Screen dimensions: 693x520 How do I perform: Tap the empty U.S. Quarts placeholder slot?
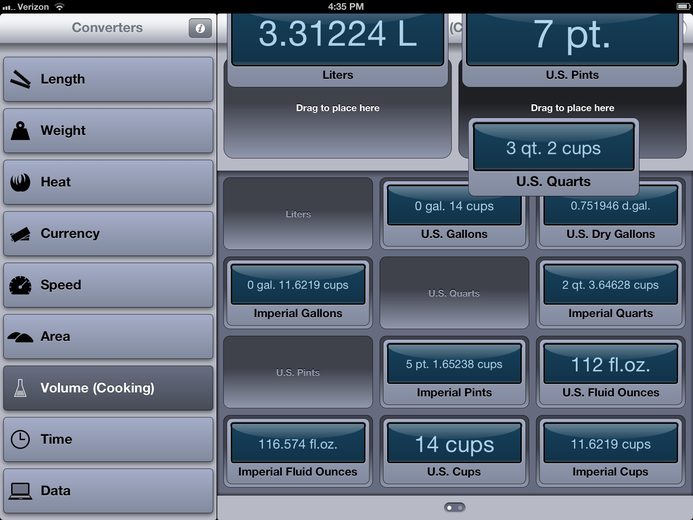(x=454, y=292)
